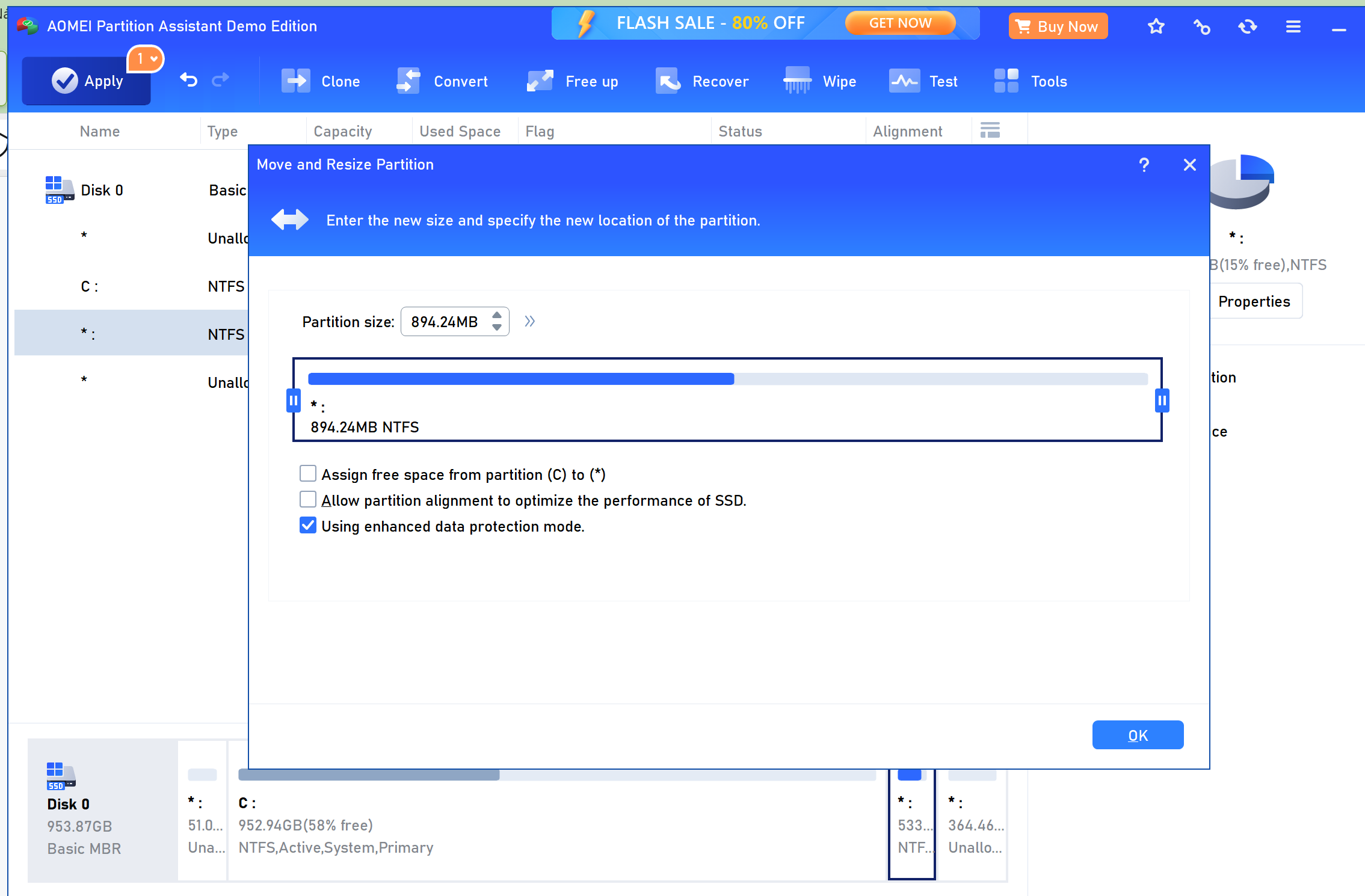
Task: Open the Recover tool
Action: pos(702,81)
